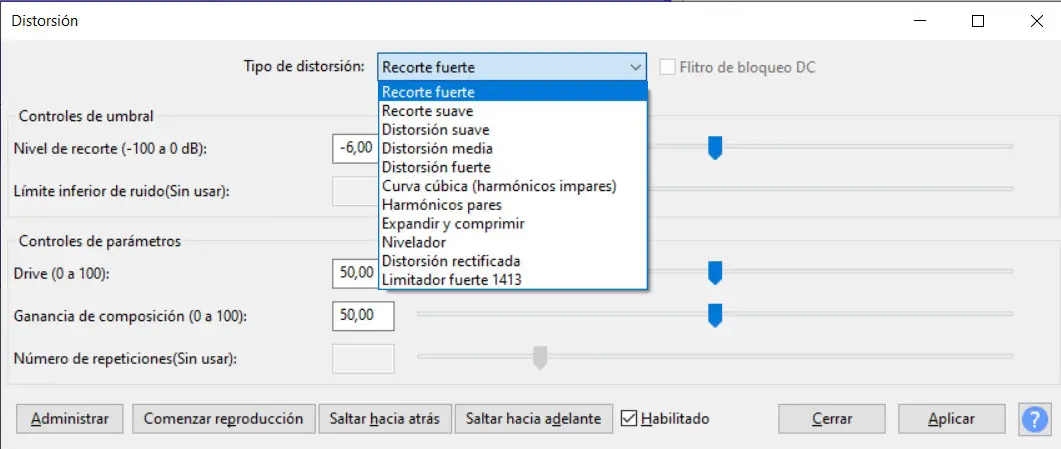Click the blue help question mark icon
Screen dimensions: 1061x449
pos(1034,418)
